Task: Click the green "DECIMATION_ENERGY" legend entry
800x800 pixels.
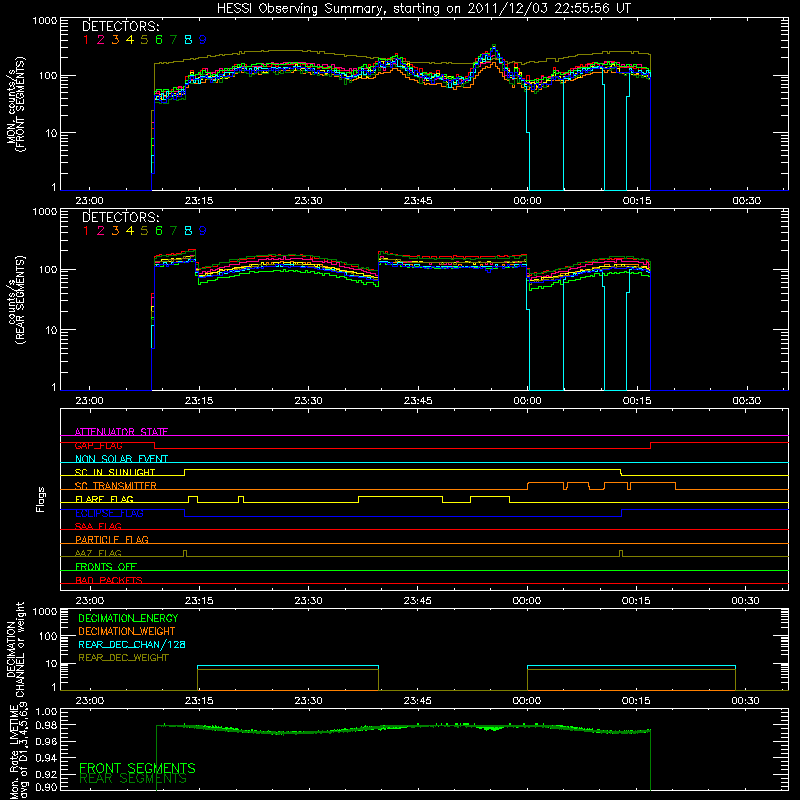Action: tap(128, 618)
